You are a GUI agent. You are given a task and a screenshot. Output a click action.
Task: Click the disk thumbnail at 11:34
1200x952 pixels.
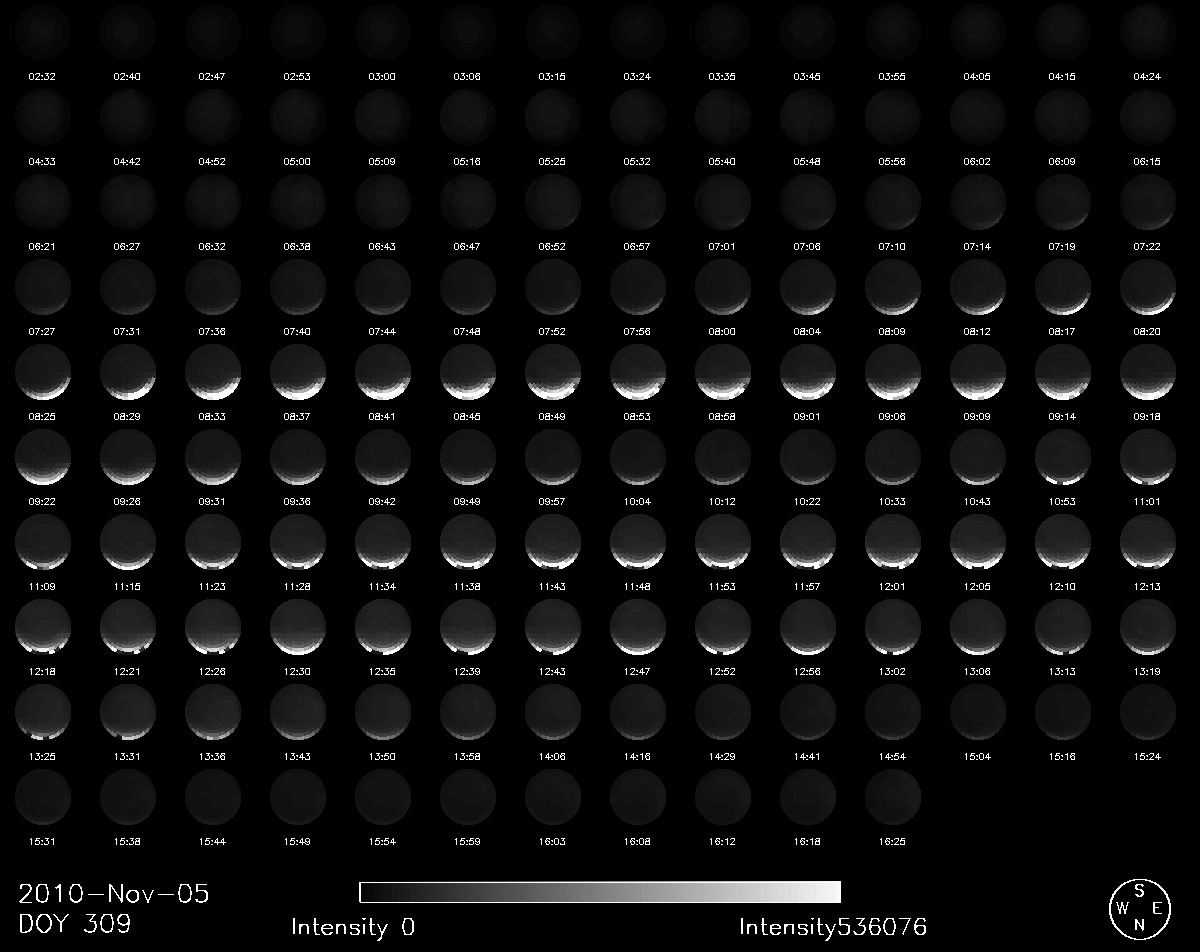point(383,541)
